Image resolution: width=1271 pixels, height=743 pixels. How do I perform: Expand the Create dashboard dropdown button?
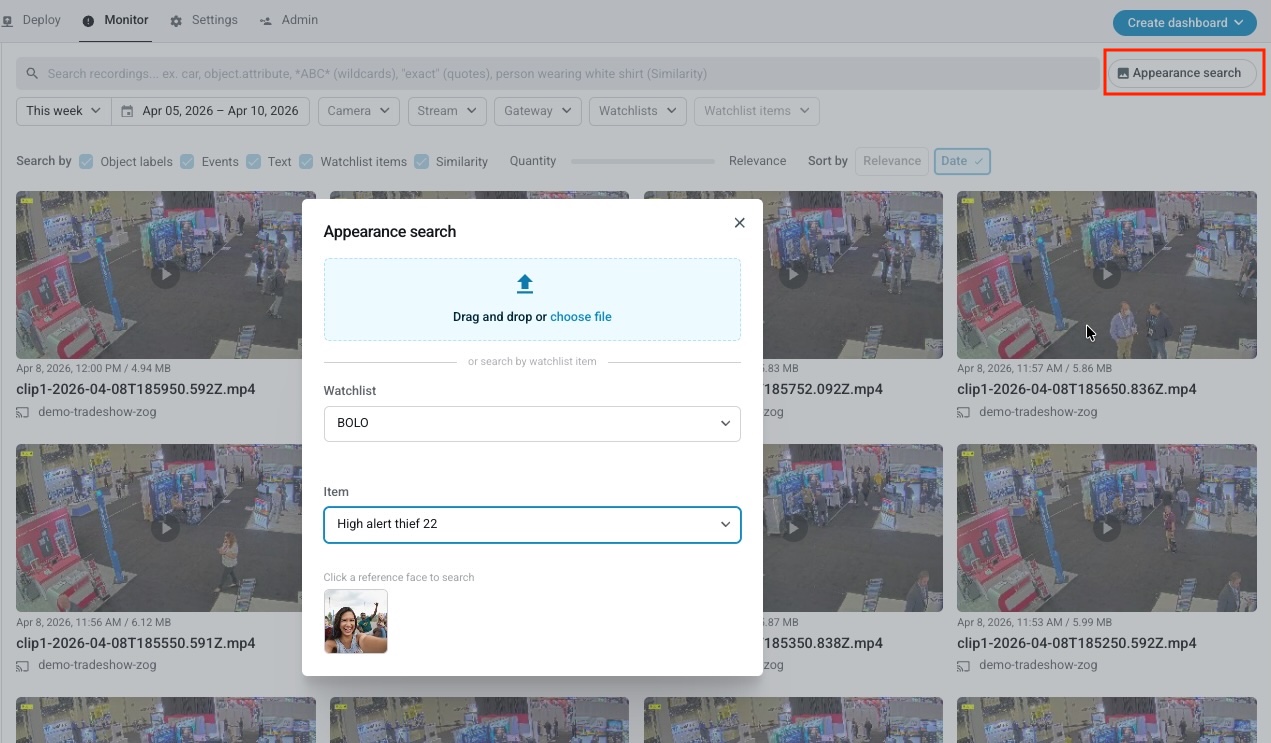coord(1185,23)
